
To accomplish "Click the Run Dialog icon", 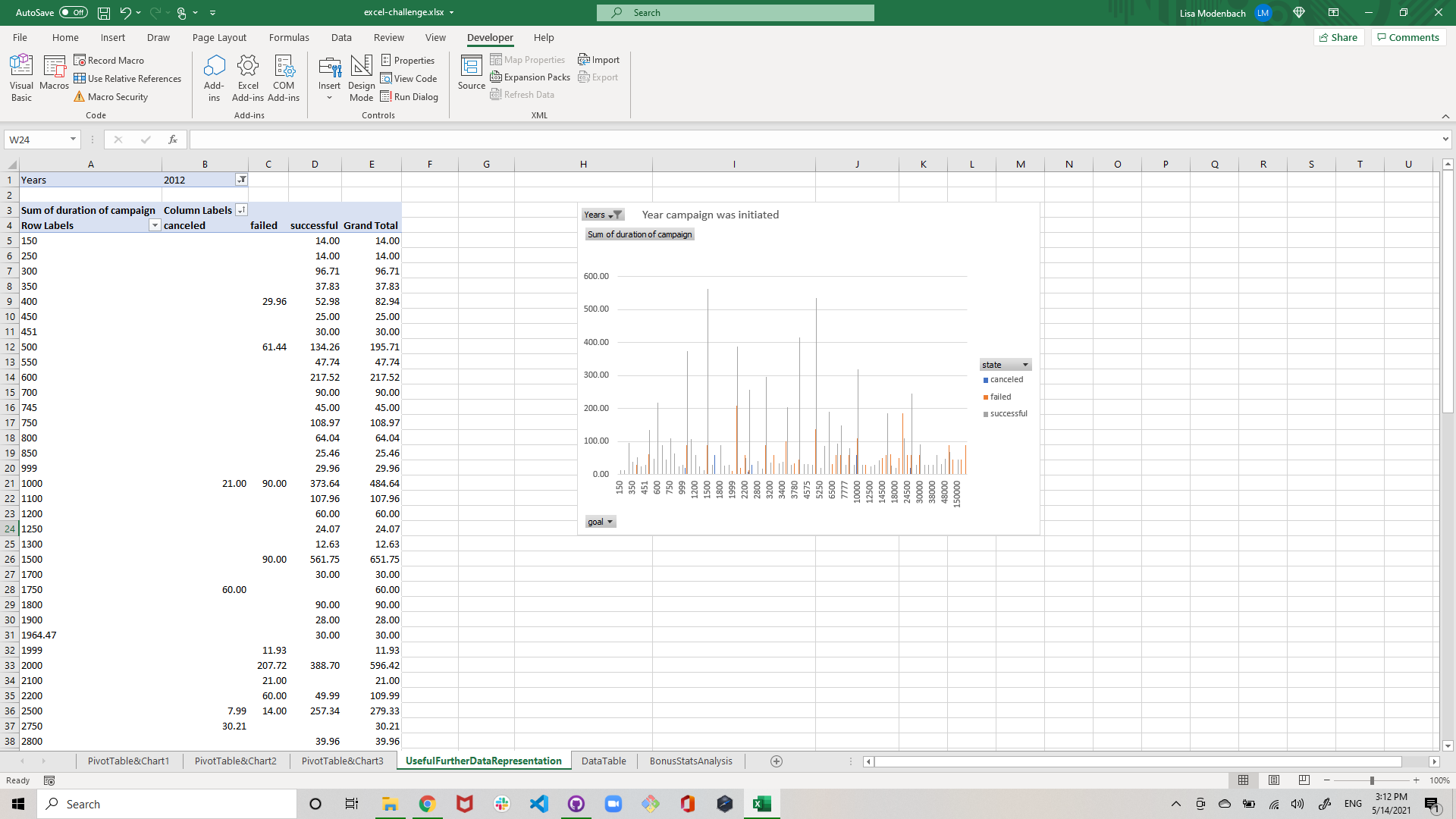I will point(410,96).
